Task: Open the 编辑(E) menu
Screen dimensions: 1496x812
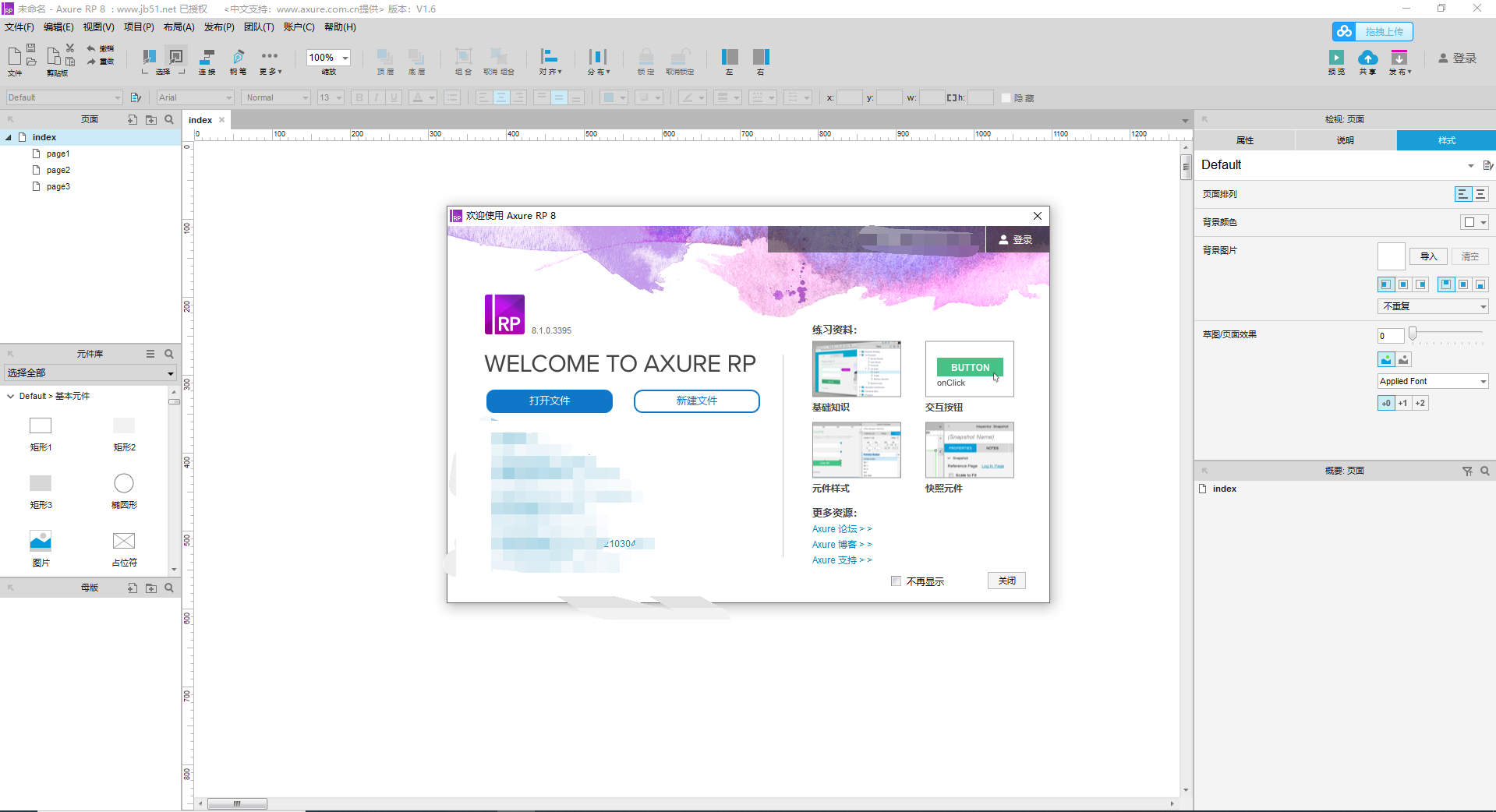Action: pos(58,27)
